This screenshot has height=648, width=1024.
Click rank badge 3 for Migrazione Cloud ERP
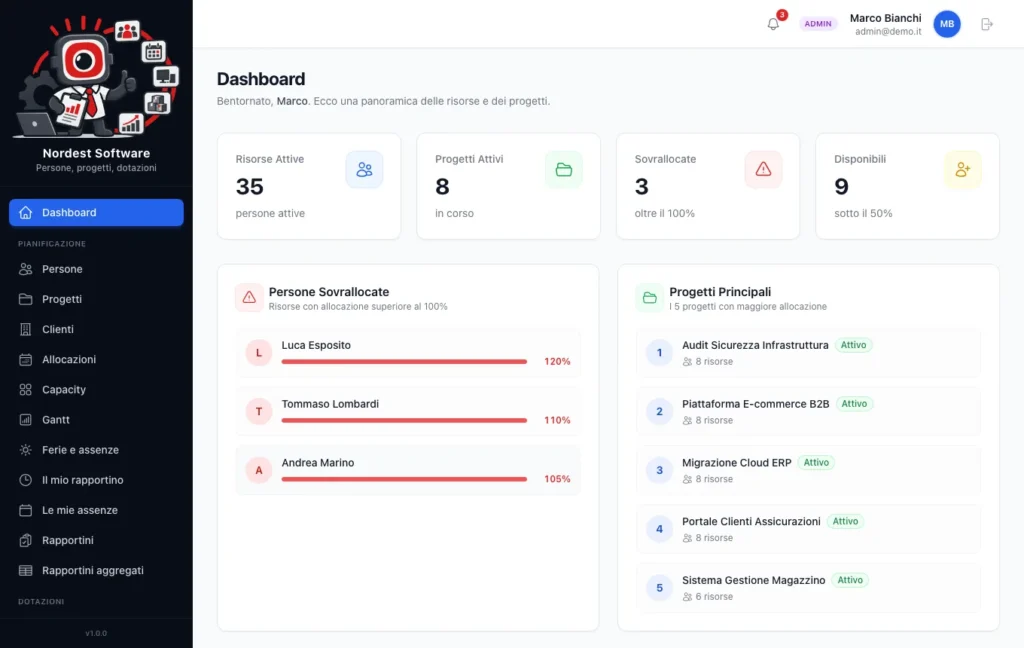(x=659, y=470)
